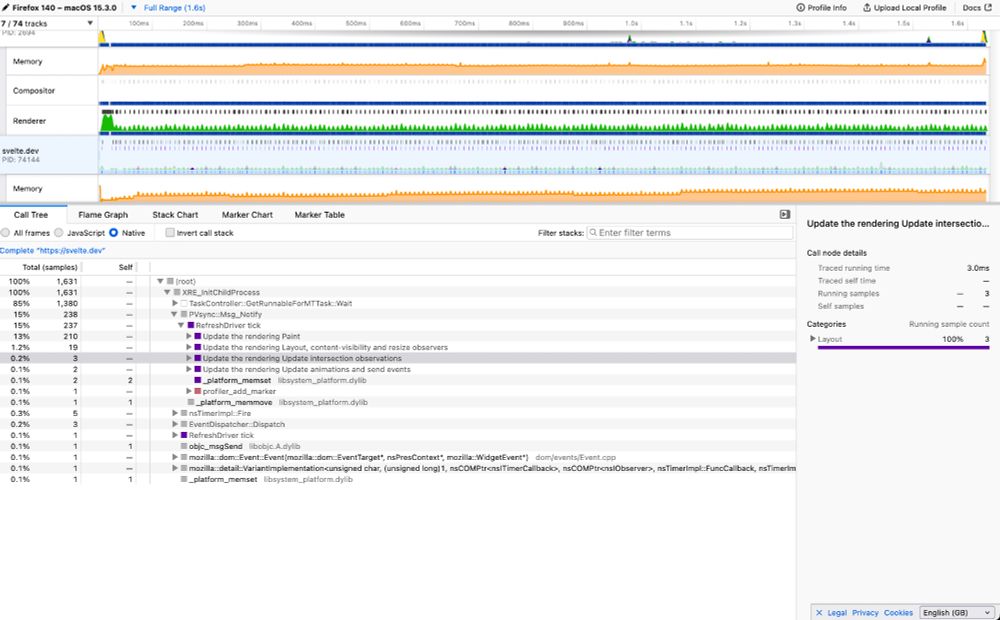Screen dimensions: 1000x620
Task: Click the purple category square beside _platform_memset libsystem row
Action: point(198,380)
